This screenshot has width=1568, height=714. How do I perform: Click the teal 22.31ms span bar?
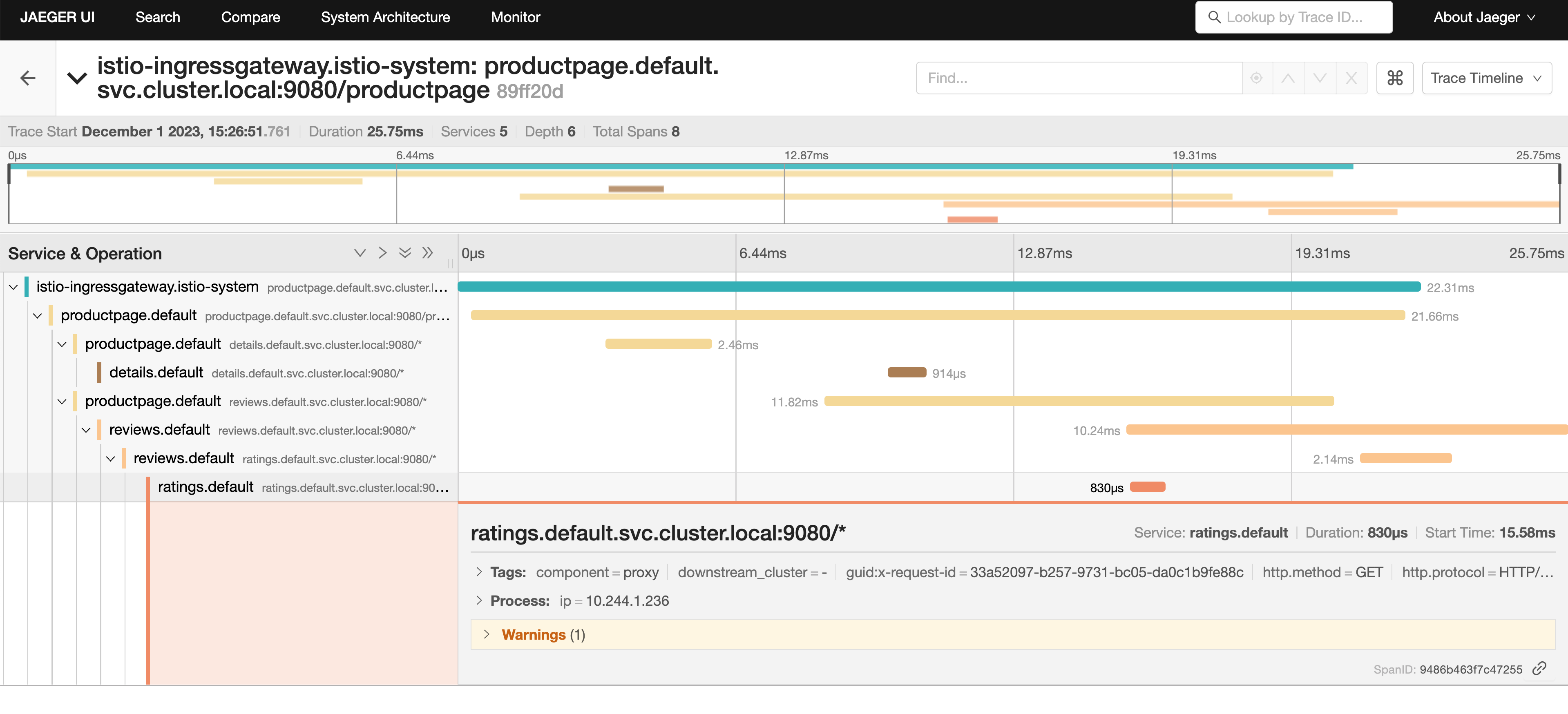pos(939,287)
